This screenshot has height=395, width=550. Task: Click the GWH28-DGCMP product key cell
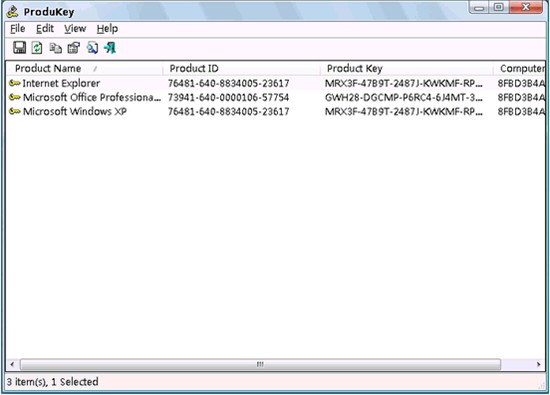pos(404,98)
